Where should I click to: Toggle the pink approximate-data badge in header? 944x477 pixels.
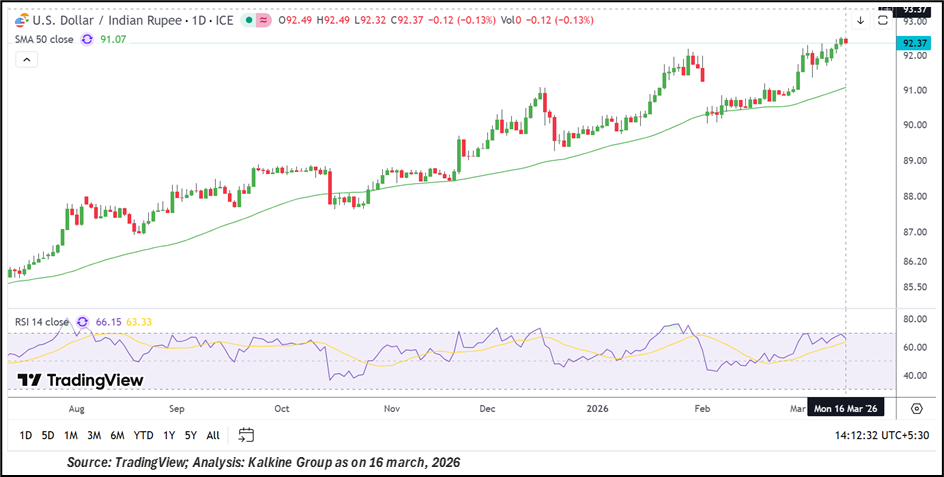point(263,20)
